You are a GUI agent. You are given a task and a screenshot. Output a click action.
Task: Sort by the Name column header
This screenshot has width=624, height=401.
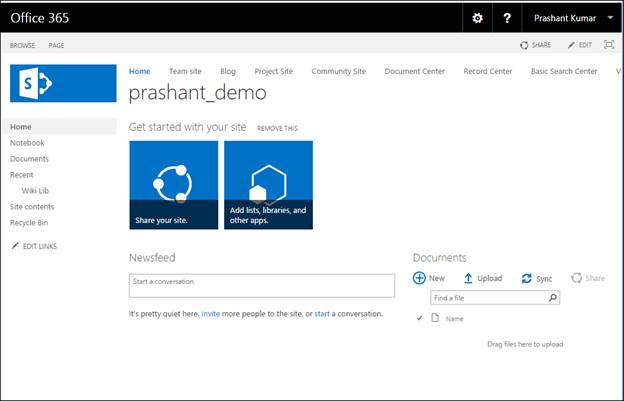(x=454, y=319)
